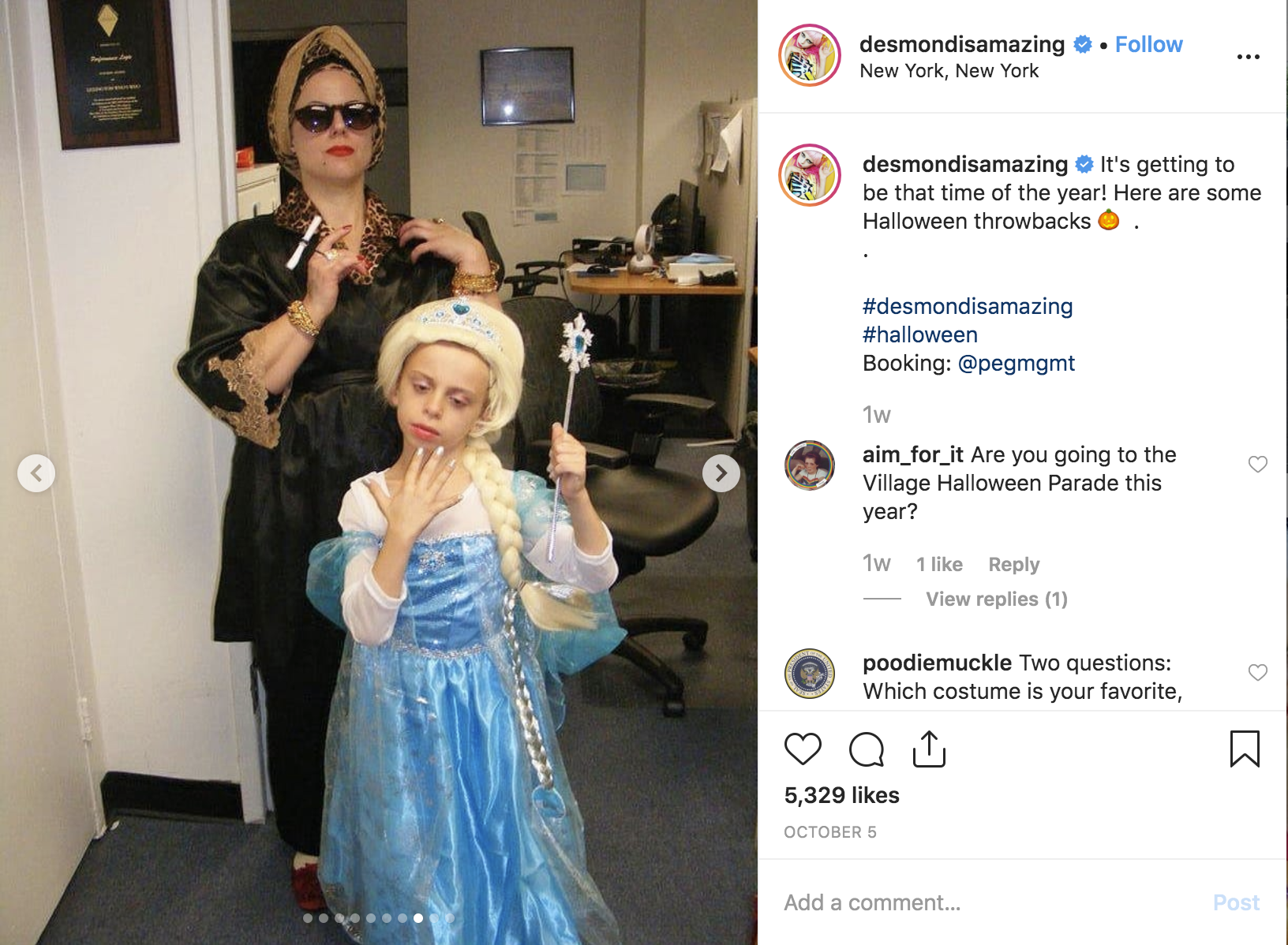The width and height of the screenshot is (1288, 945).
Task: Like the post with the heart icon
Action: (x=803, y=749)
